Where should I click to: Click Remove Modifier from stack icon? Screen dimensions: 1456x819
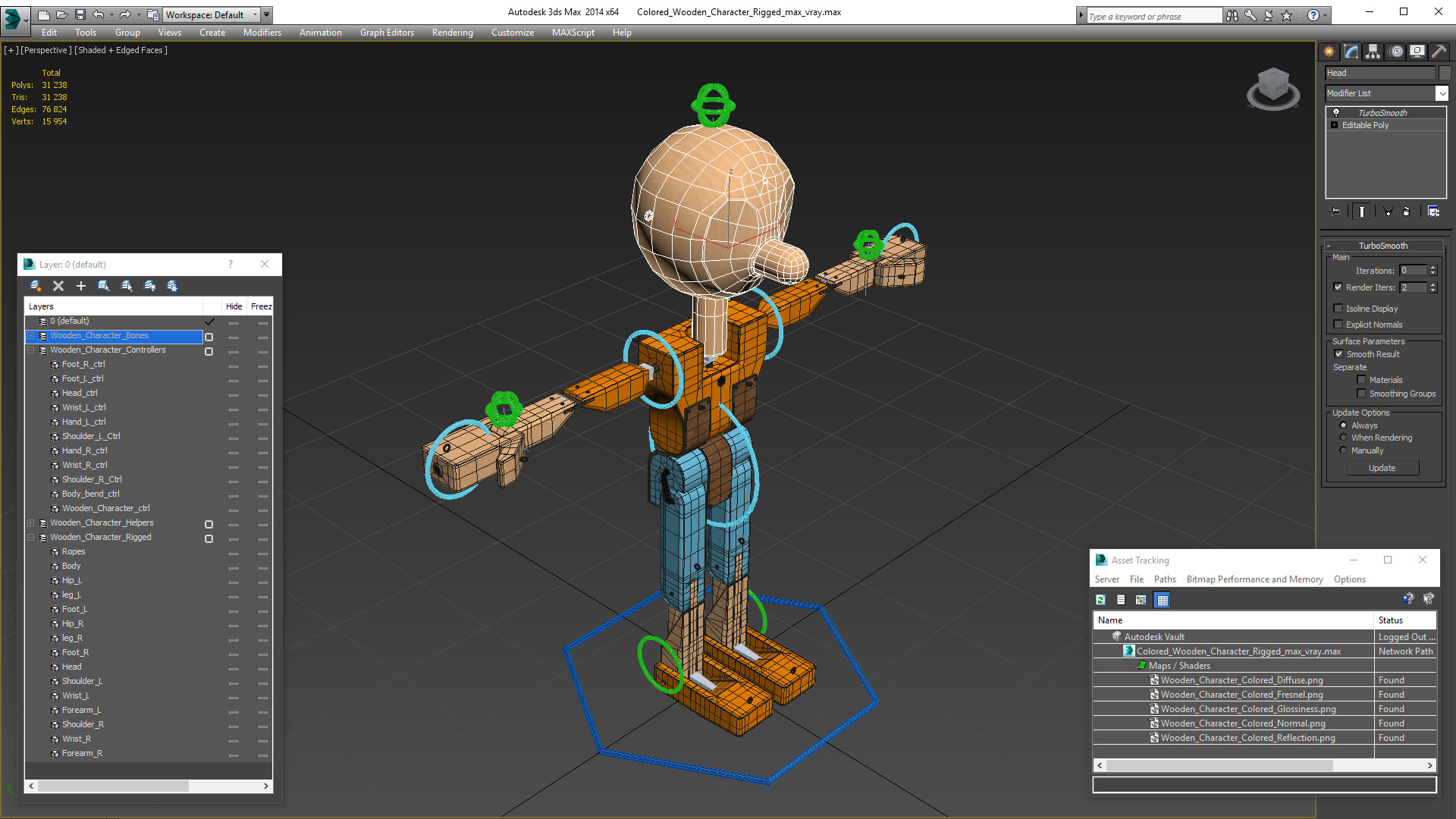click(x=1407, y=212)
